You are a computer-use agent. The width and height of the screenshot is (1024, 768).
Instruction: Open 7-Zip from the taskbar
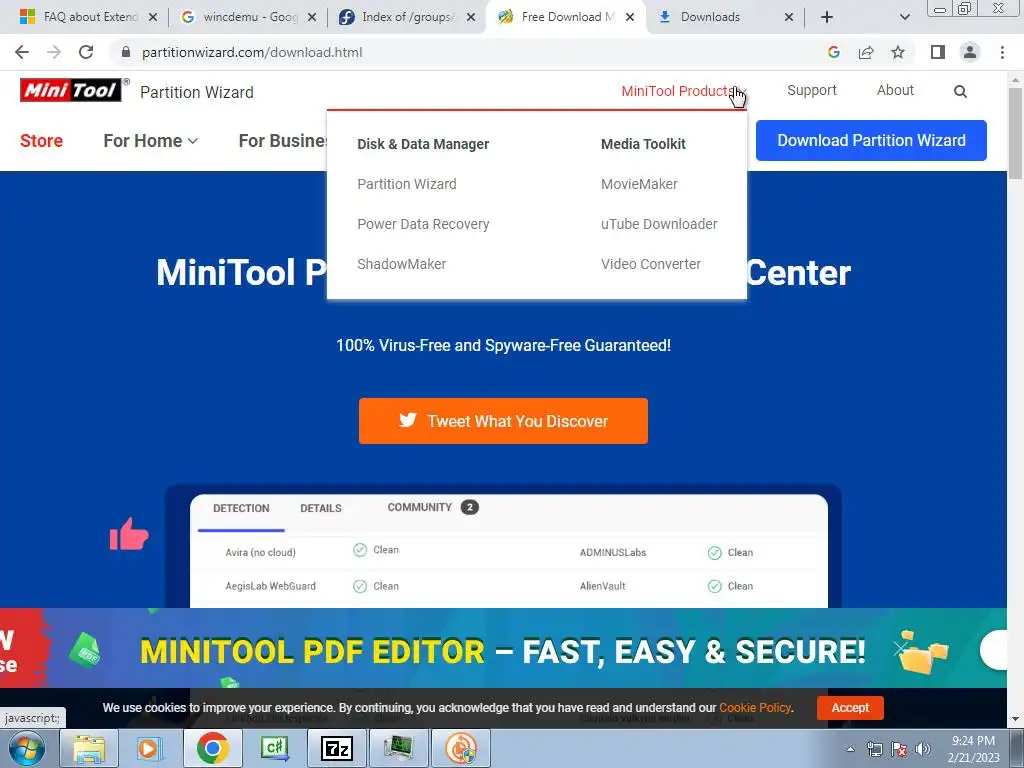(x=336, y=748)
